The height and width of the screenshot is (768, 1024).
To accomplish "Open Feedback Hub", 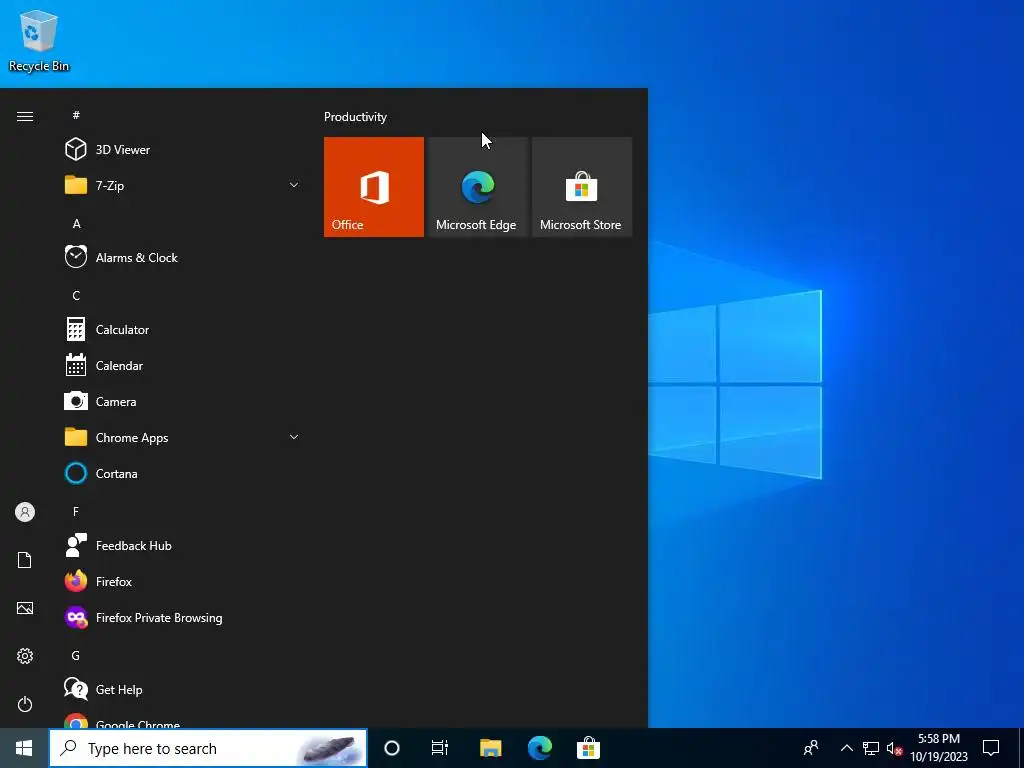I will click(x=181, y=545).
